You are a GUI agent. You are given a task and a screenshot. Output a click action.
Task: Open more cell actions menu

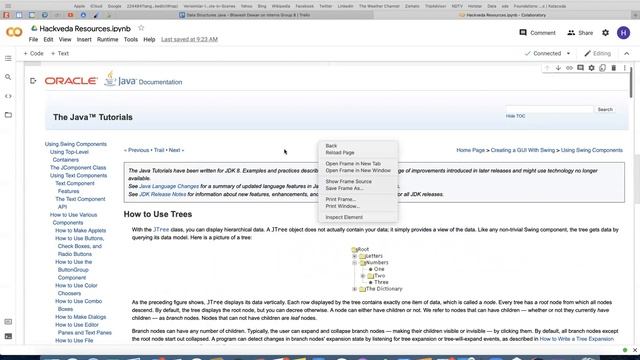[x=624, y=68]
